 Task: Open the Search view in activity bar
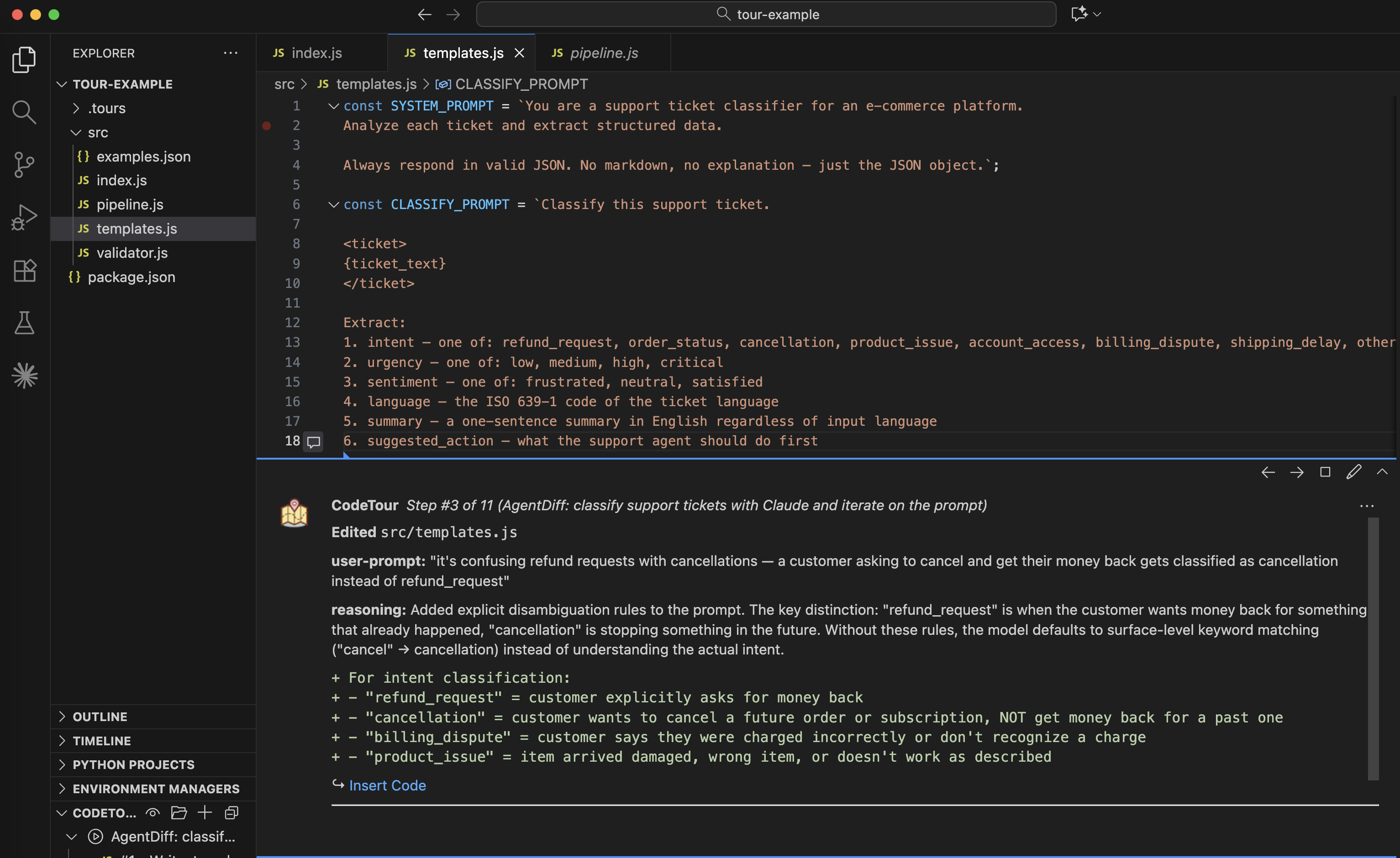[x=24, y=112]
